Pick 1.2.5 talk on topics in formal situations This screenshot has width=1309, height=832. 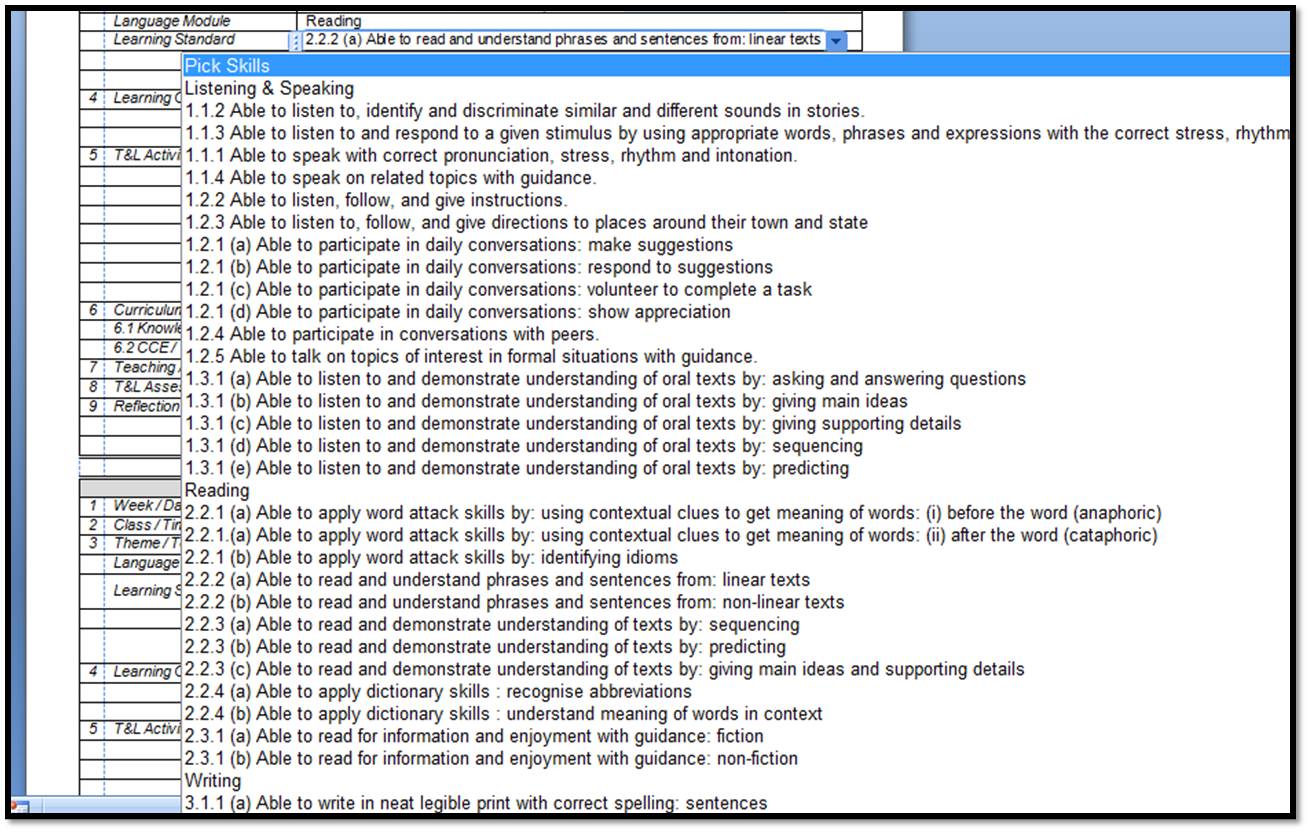pos(471,356)
